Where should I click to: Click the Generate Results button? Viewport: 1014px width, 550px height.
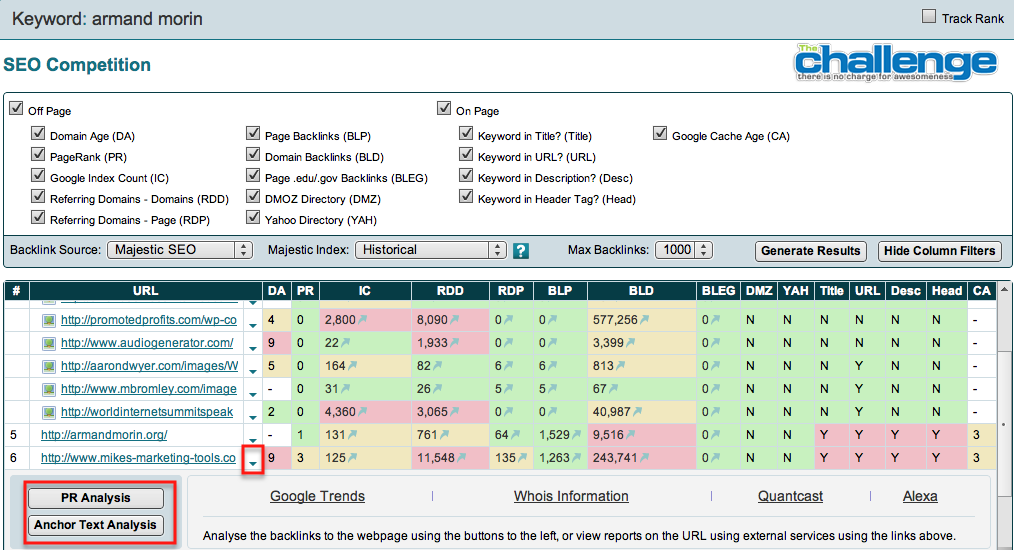click(810, 251)
